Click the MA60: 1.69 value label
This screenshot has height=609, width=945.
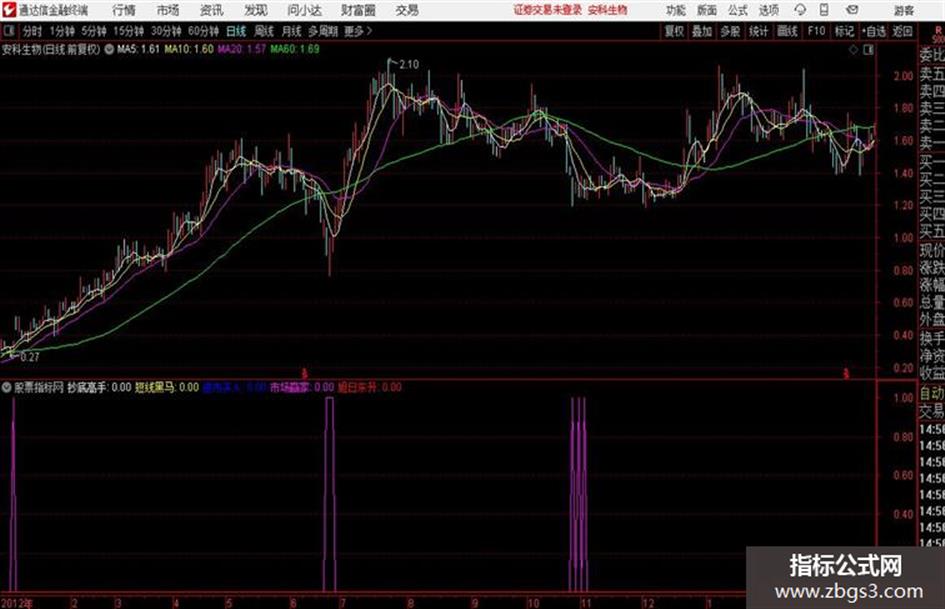(x=295, y=49)
